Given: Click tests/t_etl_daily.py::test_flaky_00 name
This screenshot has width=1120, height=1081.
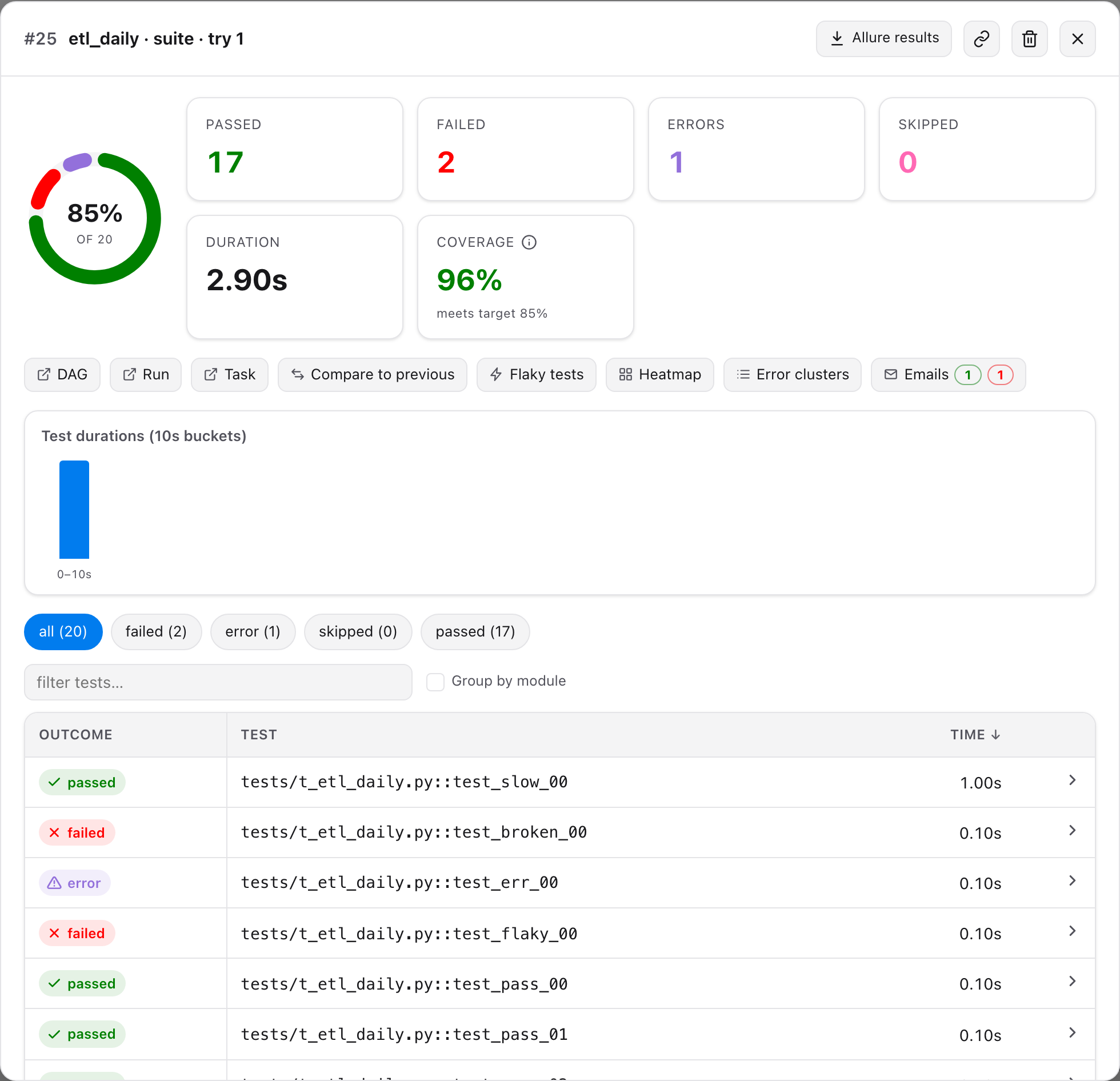Looking at the screenshot, I should coord(409,934).
